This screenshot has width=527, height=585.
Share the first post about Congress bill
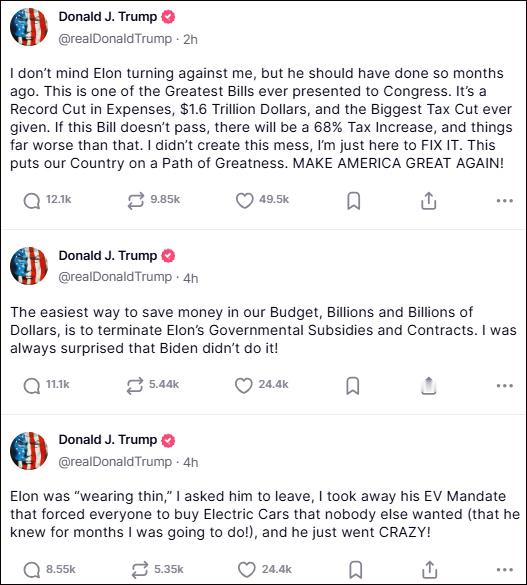(x=429, y=201)
